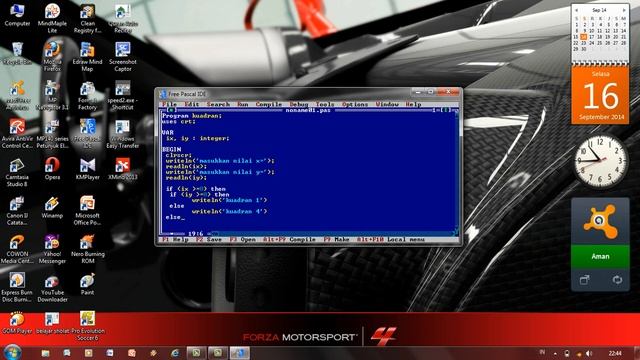Open the Screenshot Captor shortcut

tap(122, 57)
